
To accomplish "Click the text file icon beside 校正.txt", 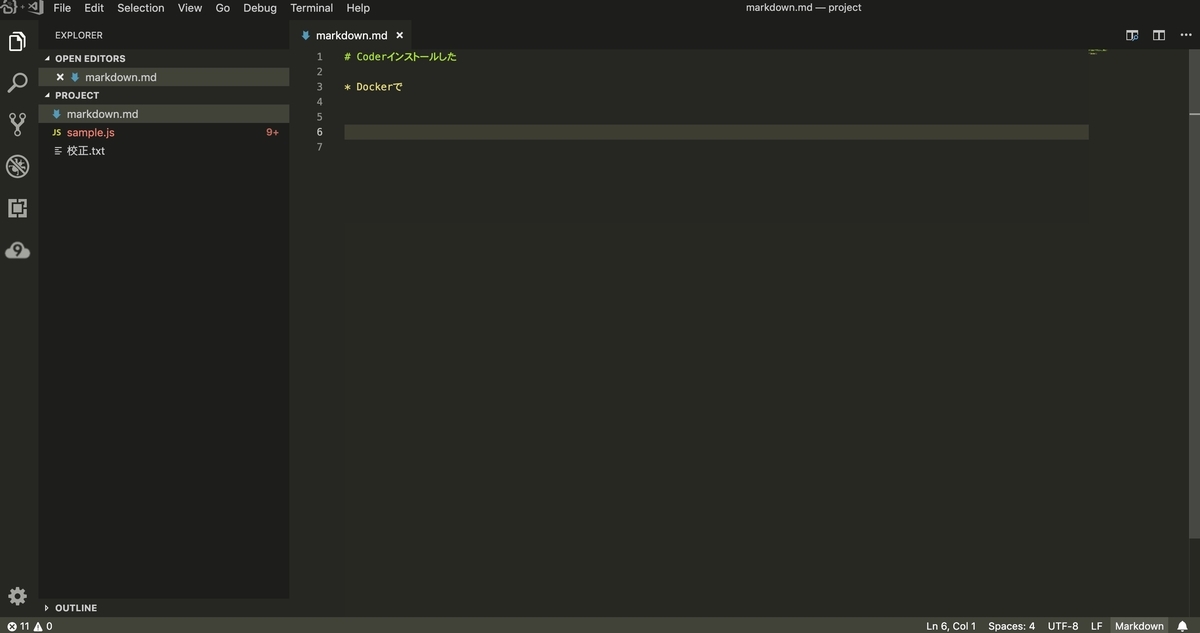I will pyautogui.click(x=57, y=151).
